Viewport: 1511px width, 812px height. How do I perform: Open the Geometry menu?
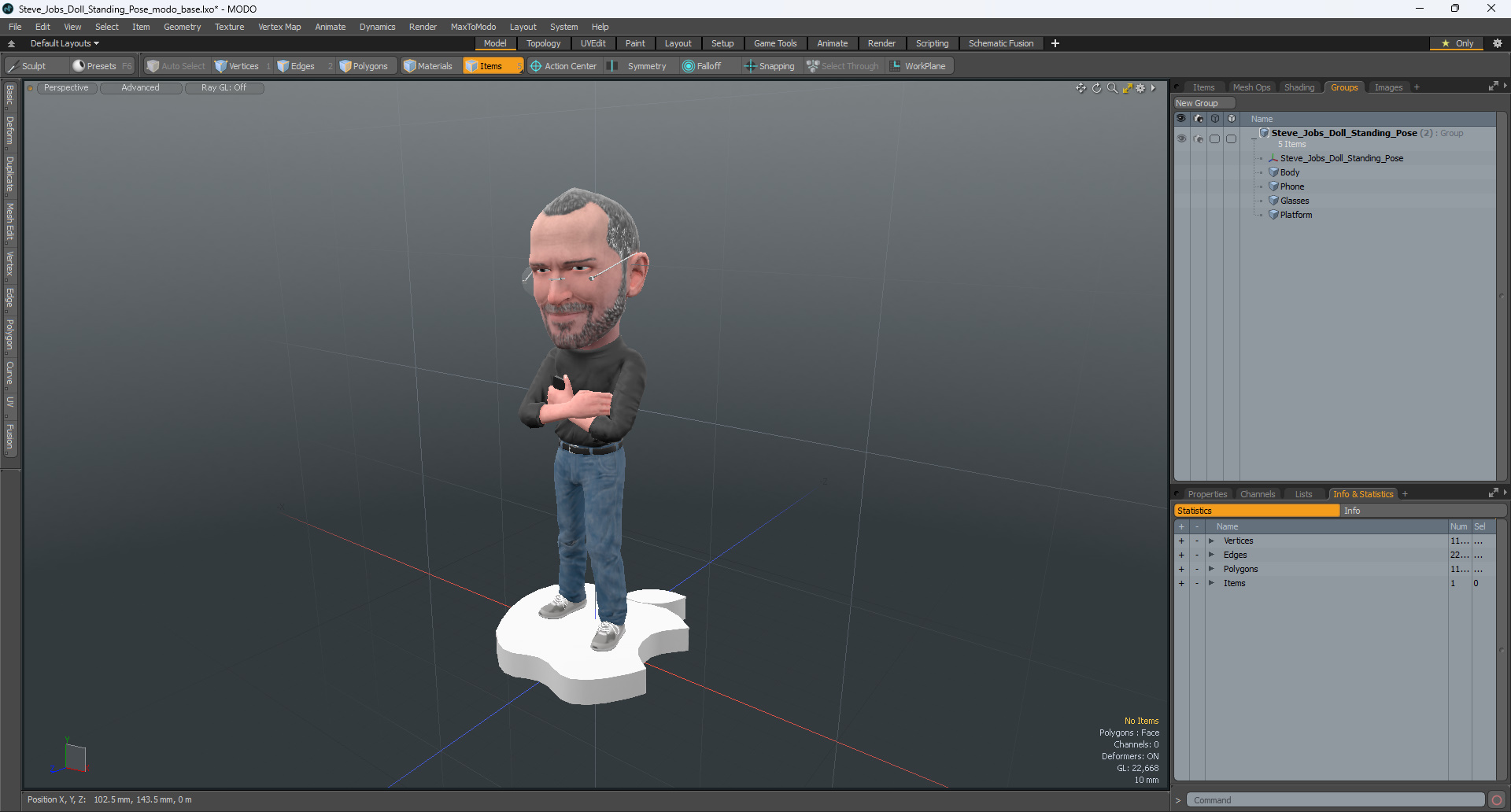click(182, 27)
